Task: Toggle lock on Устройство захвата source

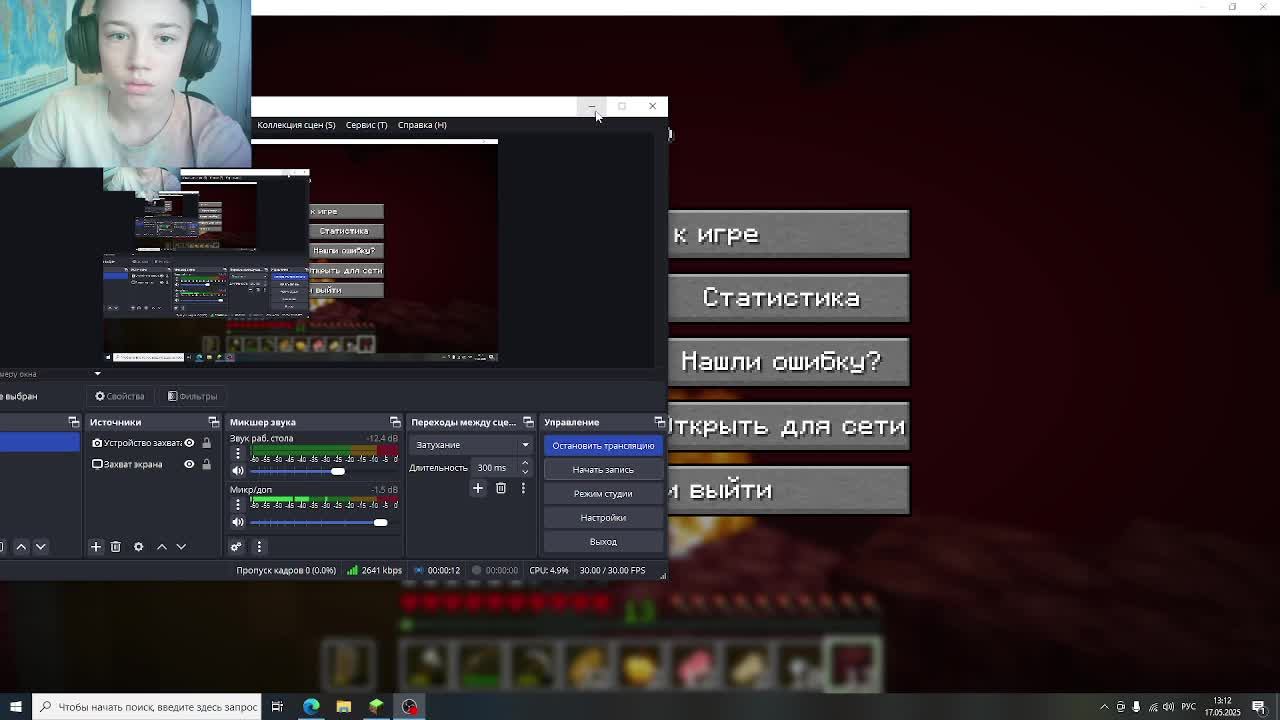Action: pos(207,443)
